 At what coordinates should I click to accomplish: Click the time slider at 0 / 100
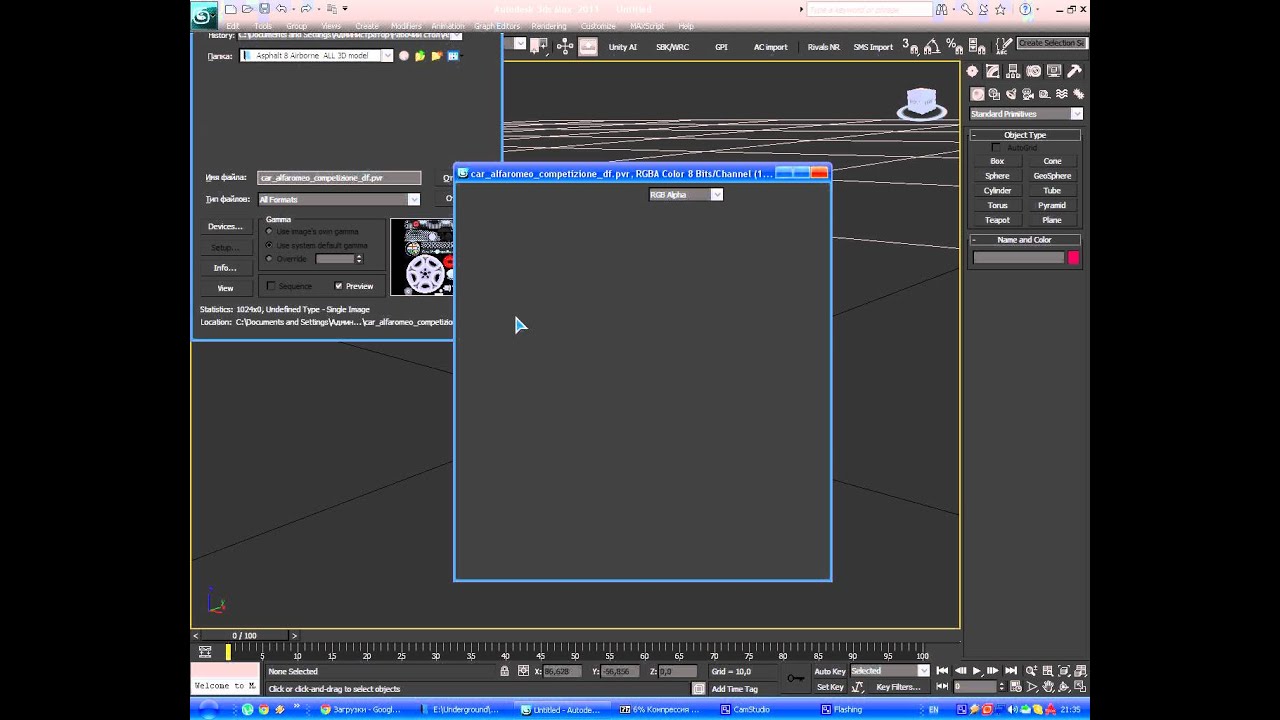click(244, 636)
